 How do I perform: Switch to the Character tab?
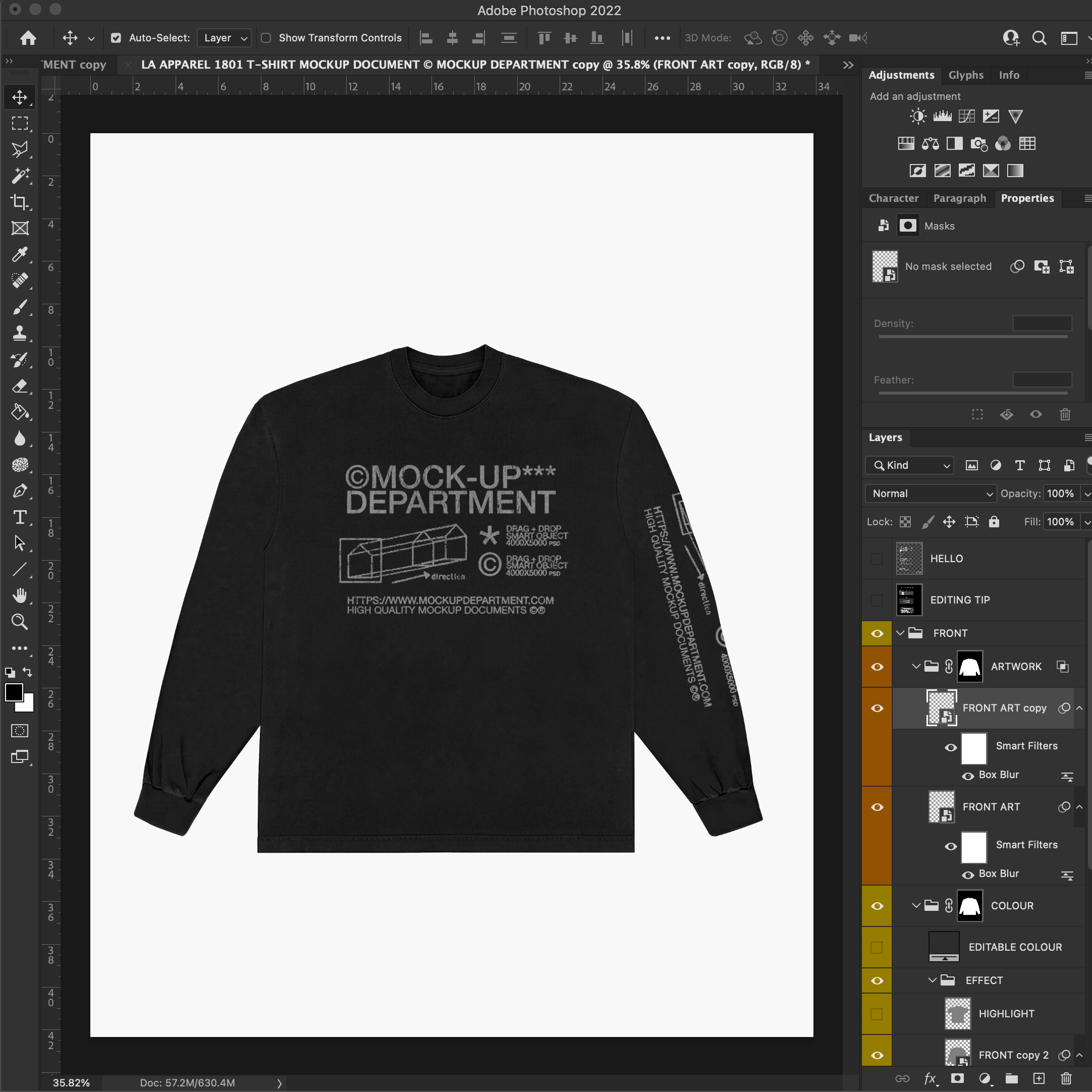point(894,198)
